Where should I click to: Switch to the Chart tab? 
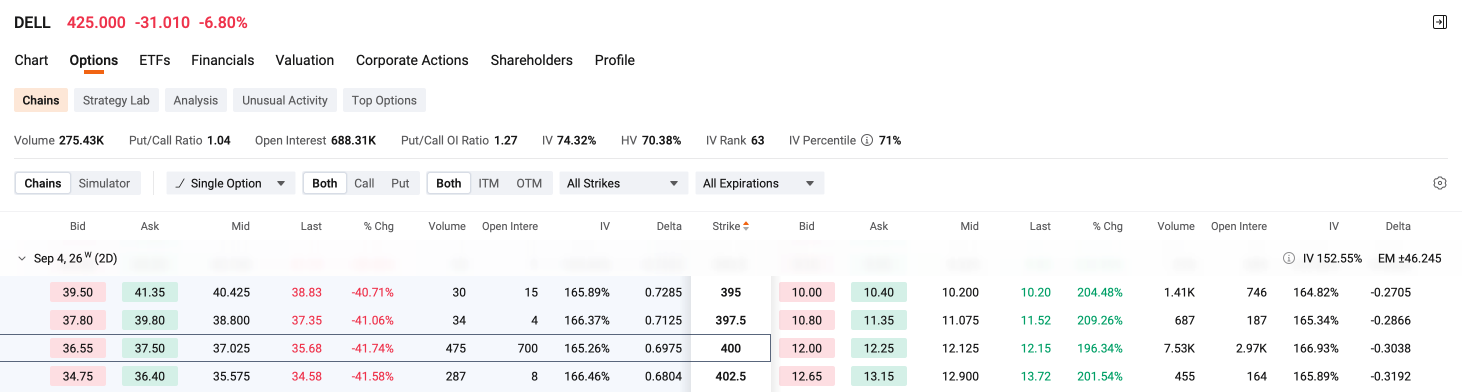31,60
